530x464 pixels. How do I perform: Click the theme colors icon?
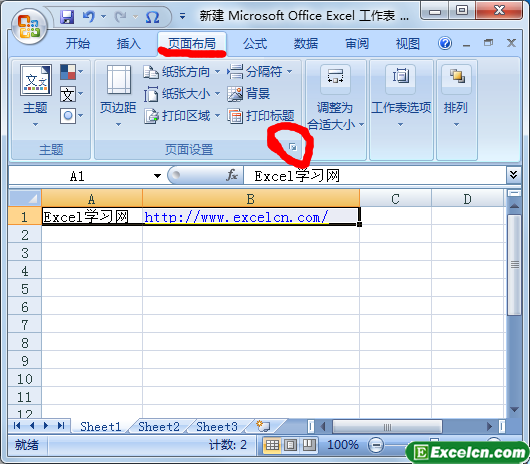(71, 72)
